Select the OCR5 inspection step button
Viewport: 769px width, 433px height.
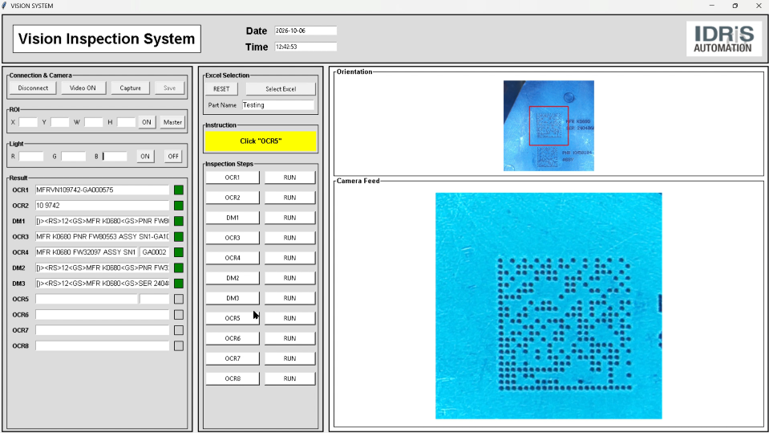(x=232, y=318)
